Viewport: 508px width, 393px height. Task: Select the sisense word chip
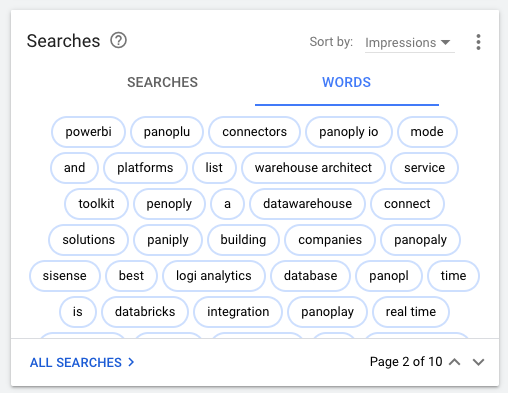65,276
